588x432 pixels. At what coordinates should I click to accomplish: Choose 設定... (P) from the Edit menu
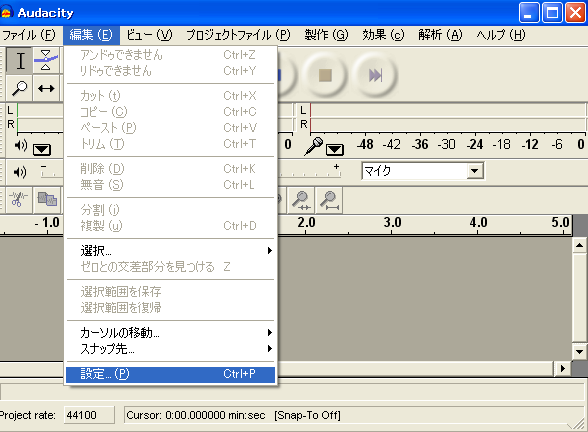pyautogui.click(x=170, y=374)
